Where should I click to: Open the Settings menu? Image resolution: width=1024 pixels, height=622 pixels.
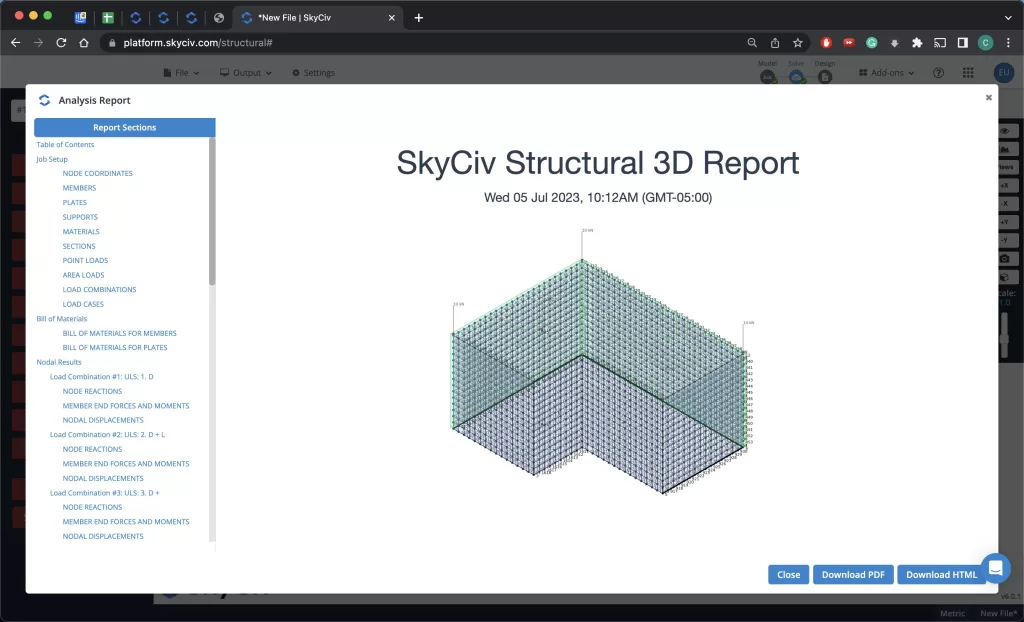313,73
